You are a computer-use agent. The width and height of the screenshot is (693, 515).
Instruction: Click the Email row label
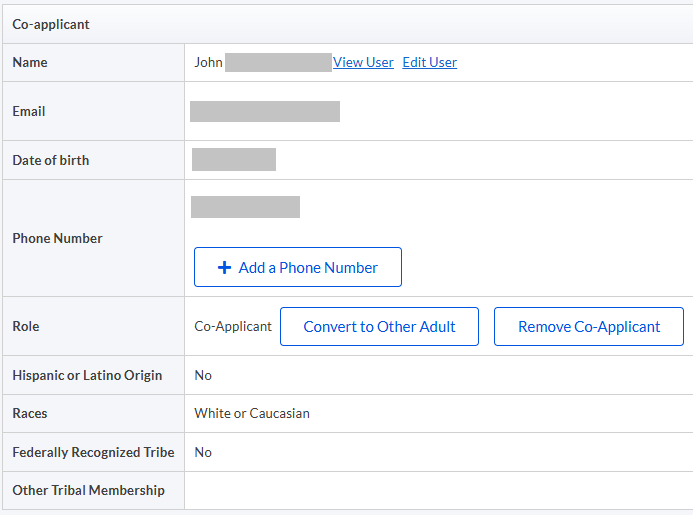29,111
